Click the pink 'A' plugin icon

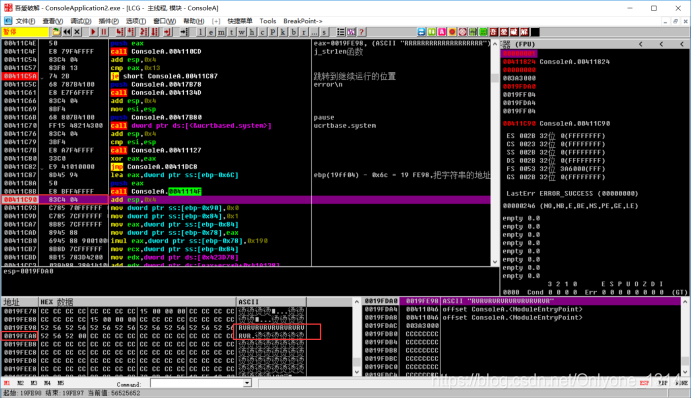point(442,32)
